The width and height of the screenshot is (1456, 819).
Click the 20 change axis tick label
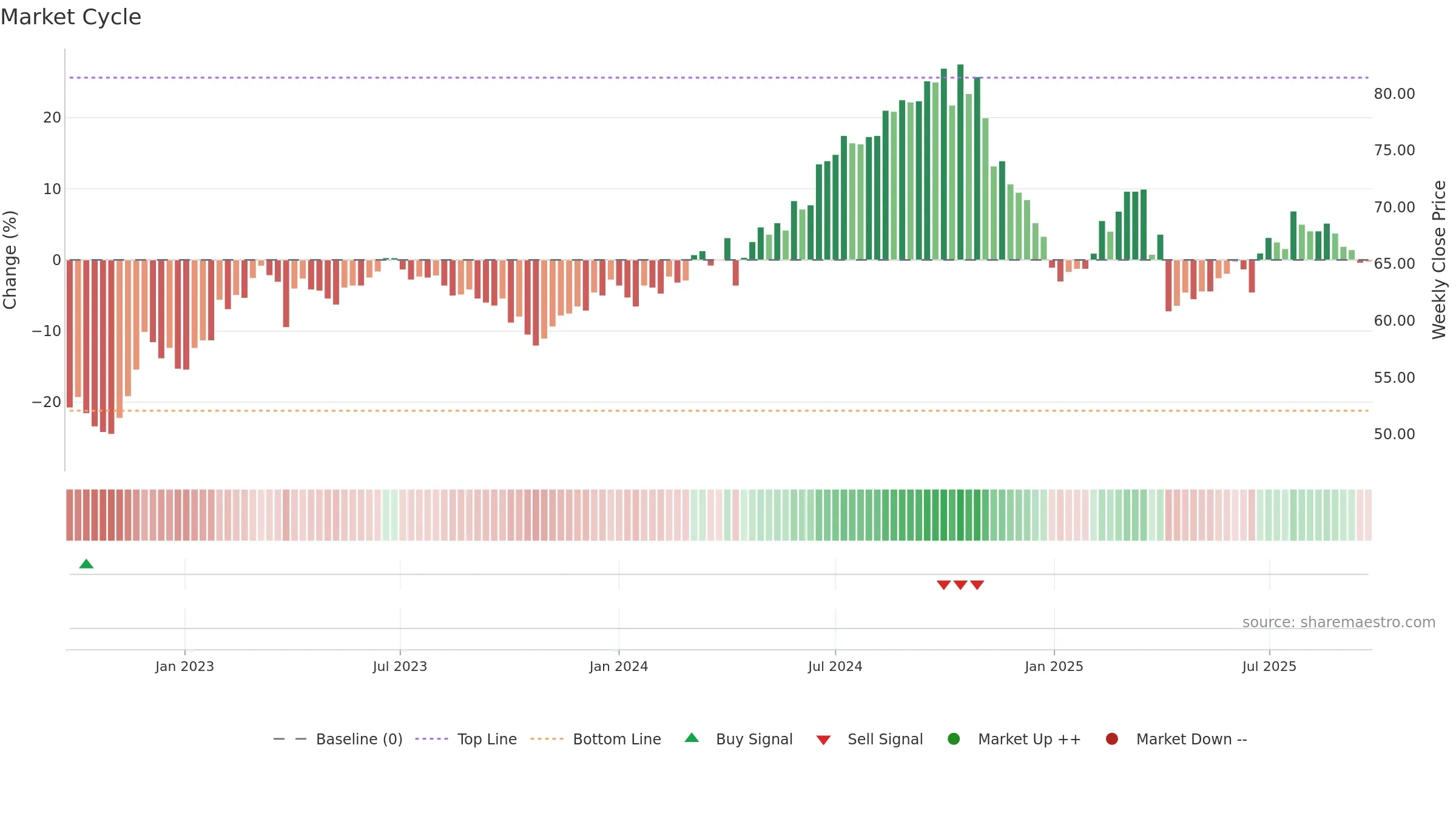(x=52, y=118)
